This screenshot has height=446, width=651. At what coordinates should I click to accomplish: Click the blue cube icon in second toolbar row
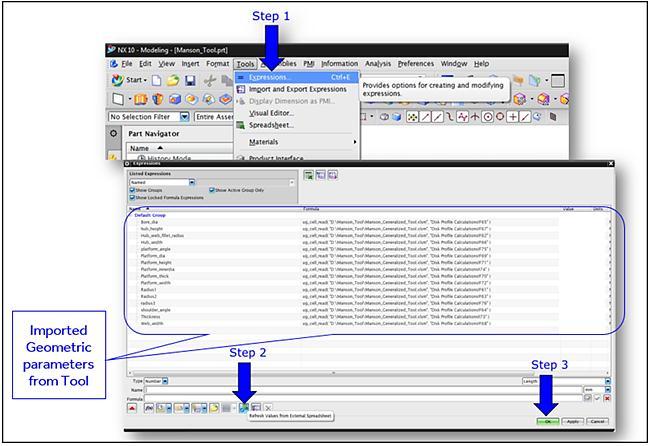(x=175, y=99)
